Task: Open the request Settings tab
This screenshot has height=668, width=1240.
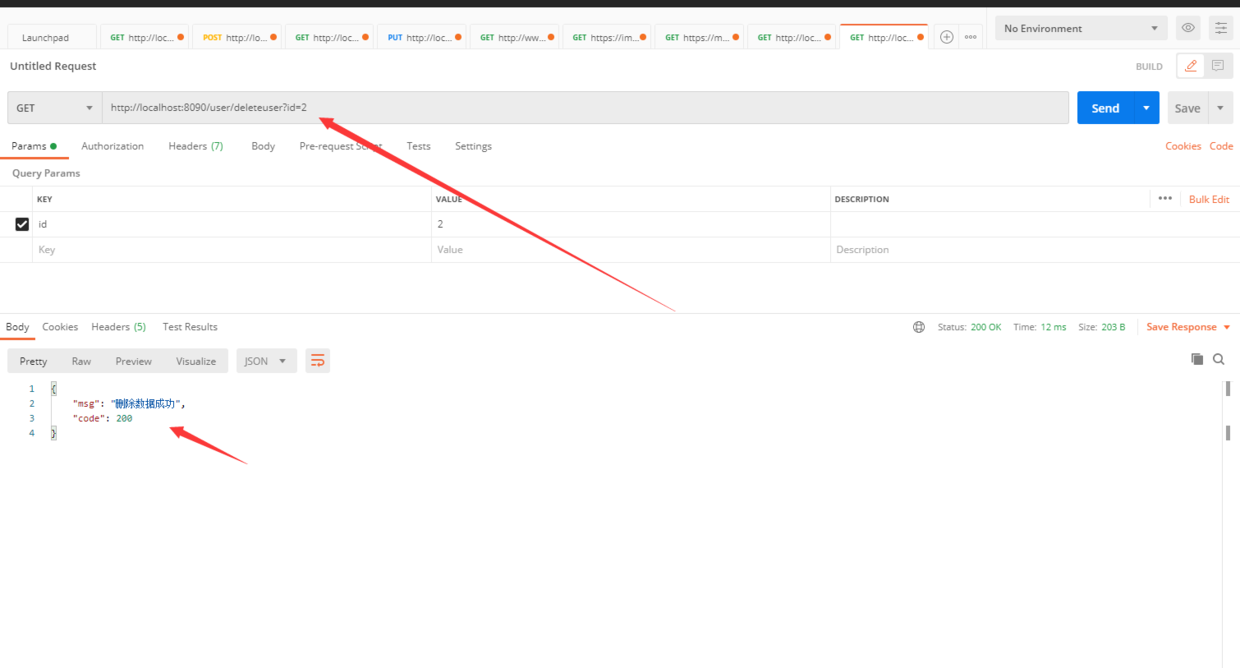Action: 473,146
